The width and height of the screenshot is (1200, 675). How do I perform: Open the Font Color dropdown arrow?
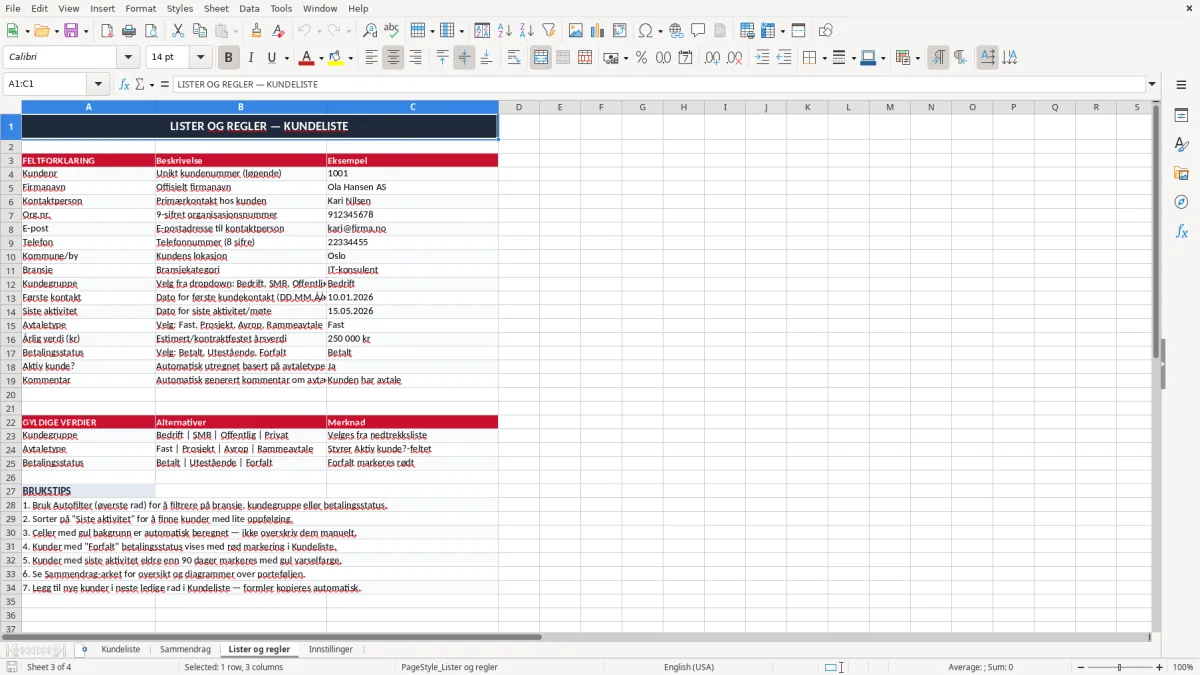321,58
